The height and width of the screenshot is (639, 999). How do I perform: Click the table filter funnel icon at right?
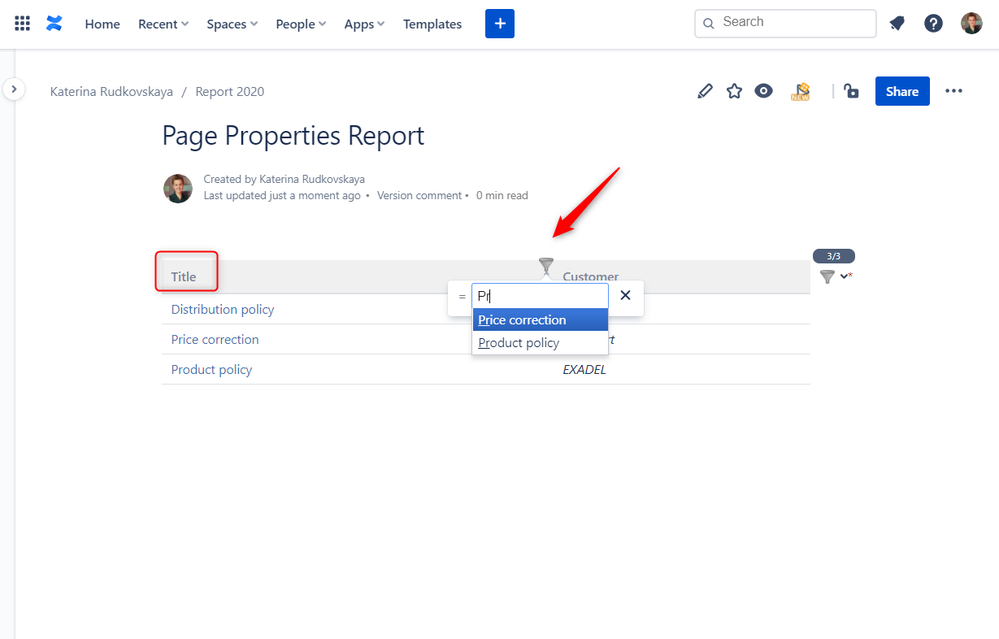point(827,276)
